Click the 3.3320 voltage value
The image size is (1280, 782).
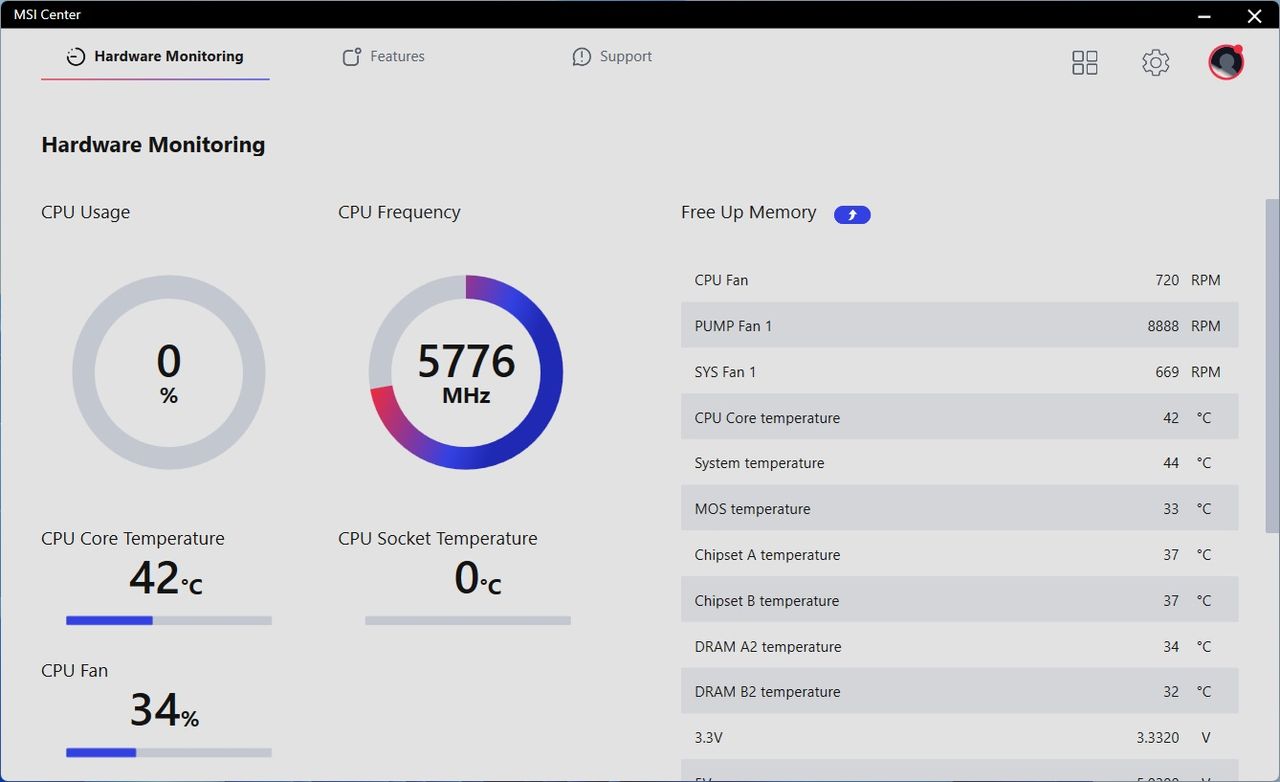[x=1158, y=738]
